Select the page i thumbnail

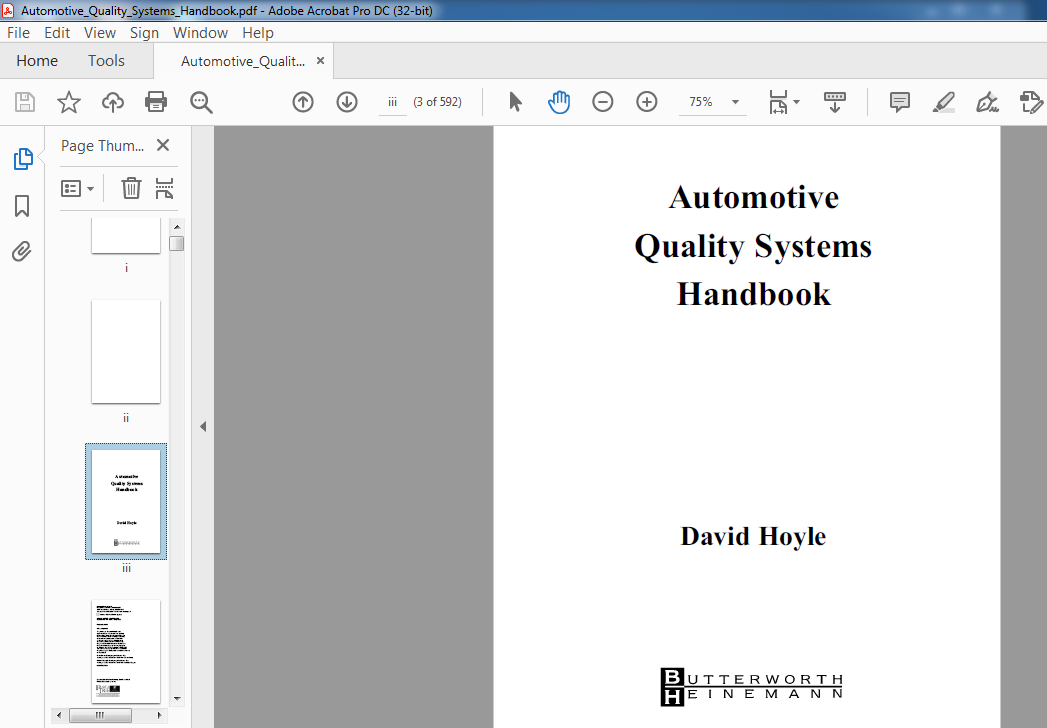coord(126,235)
